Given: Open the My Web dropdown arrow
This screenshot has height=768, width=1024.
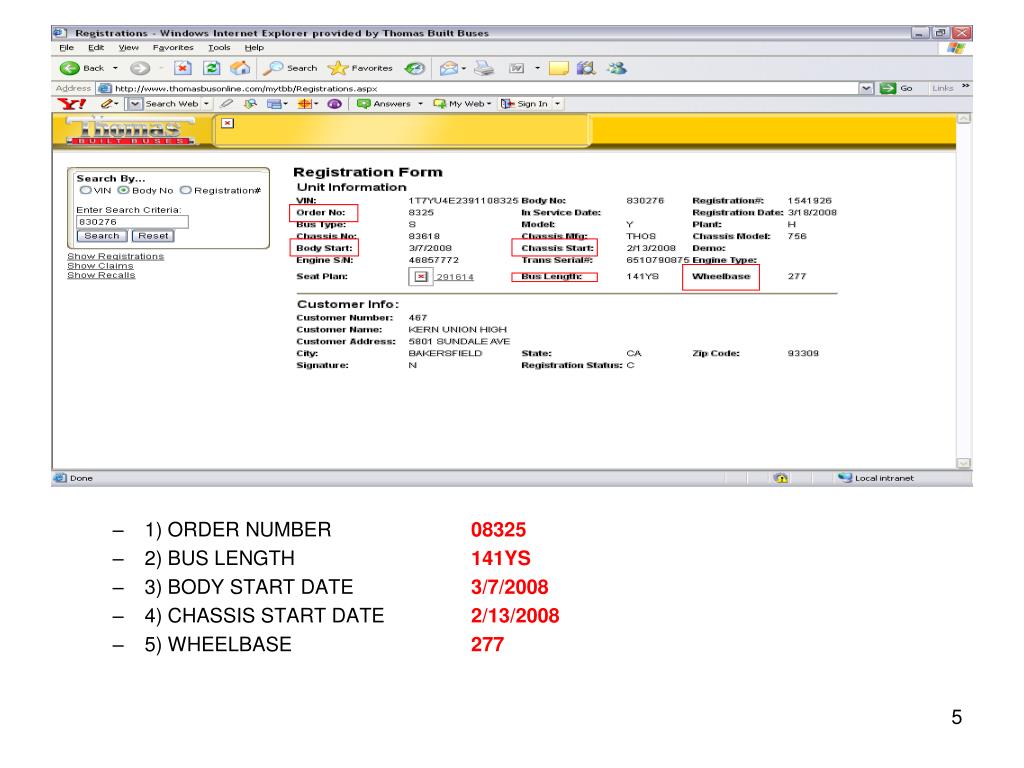Looking at the screenshot, I should 489,104.
